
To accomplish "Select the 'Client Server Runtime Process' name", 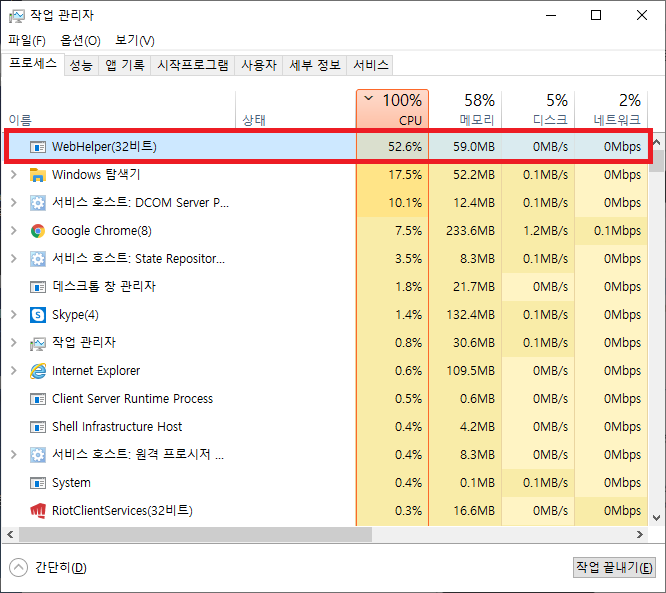I will click(133, 399).
